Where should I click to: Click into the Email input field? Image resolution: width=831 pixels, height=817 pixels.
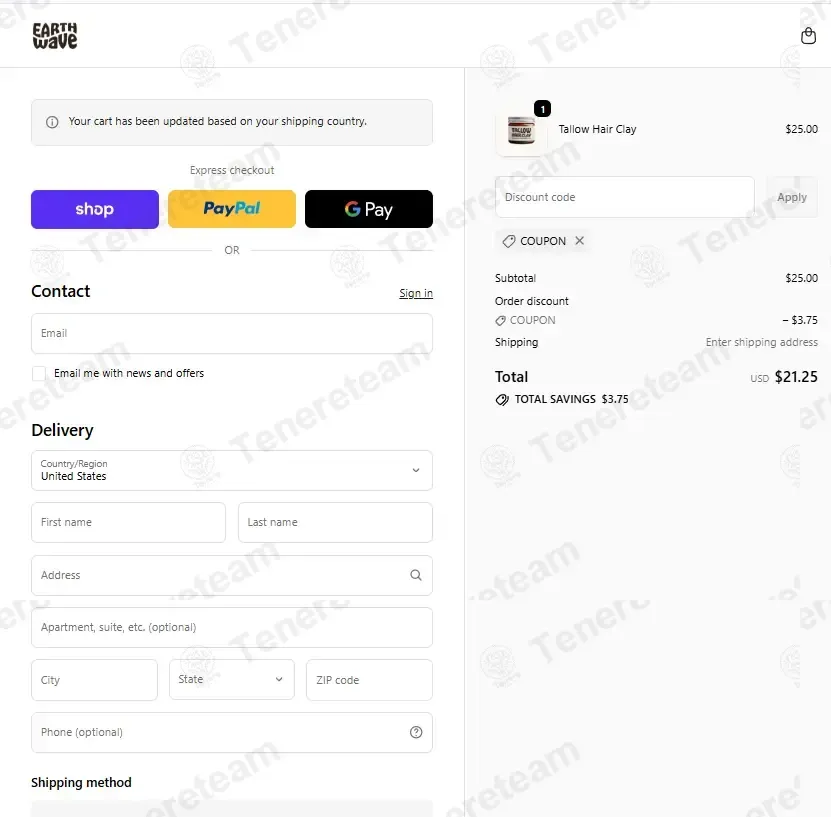pos(232,333)
